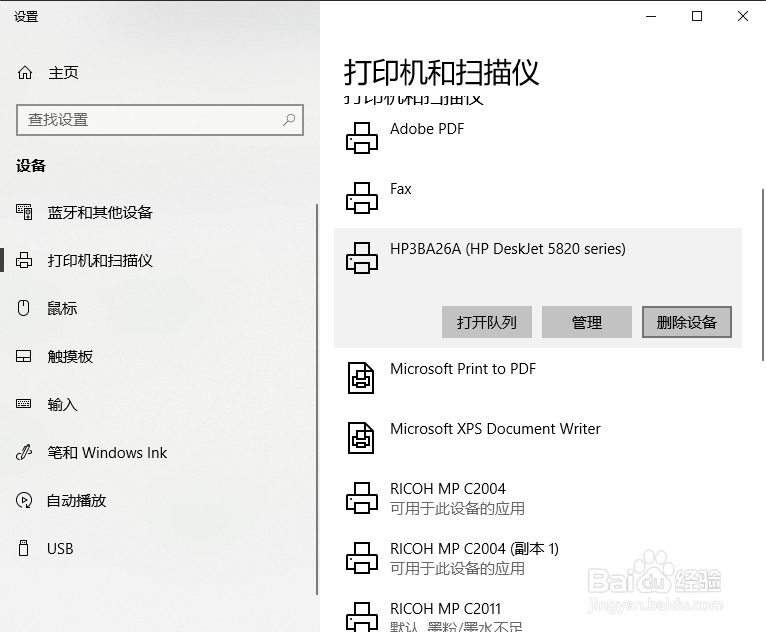This screenshot has width=766, height=632.
Task: Click 打开队列 button for HP printer
Action: 487,322
